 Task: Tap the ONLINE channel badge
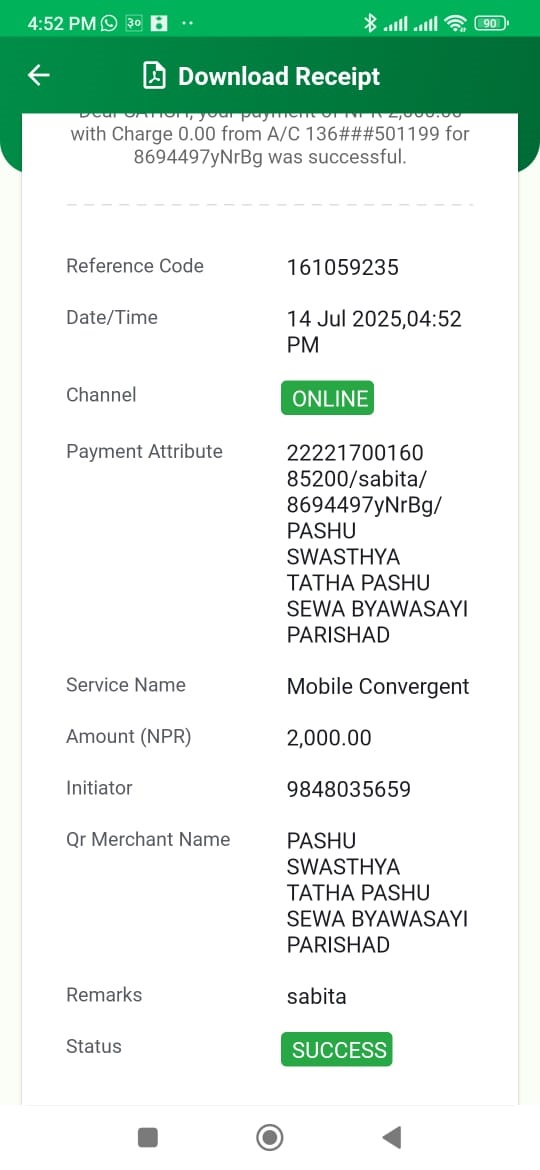coord(327,398)
